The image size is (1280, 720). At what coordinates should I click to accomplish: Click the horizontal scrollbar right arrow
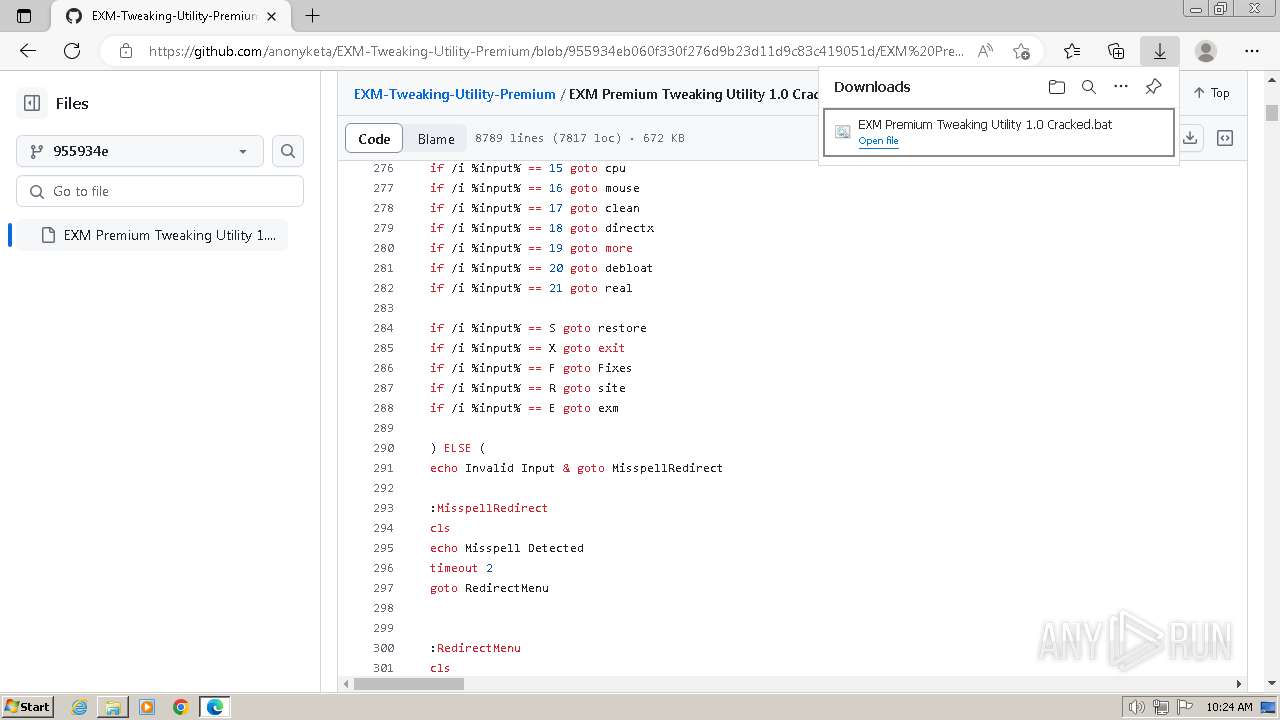coord(1239,684)
